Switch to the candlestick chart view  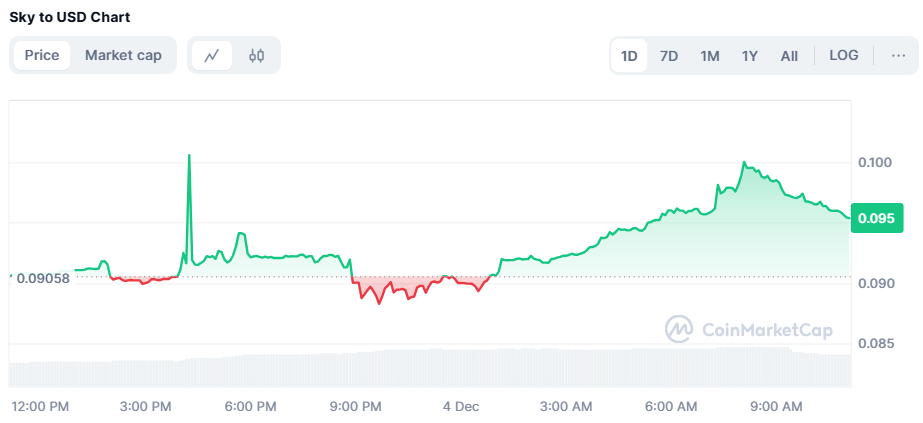coord(256,55)
